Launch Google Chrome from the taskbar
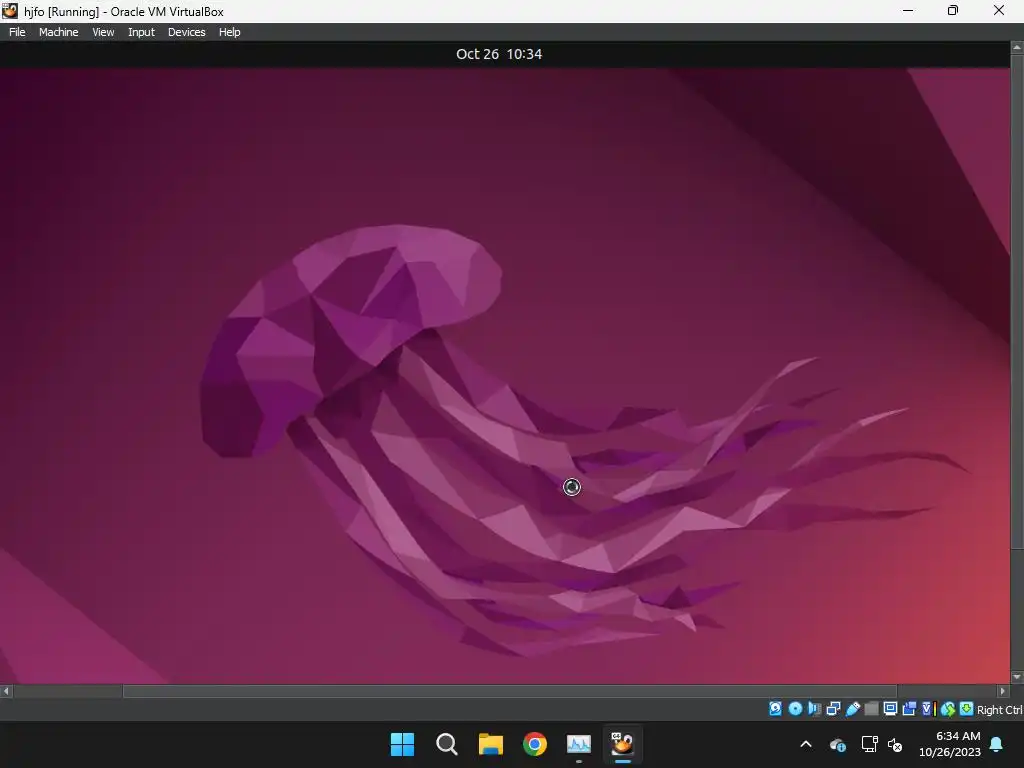Screen dimensions: 1024x768 pyautogui.click(x=535, y=744)
